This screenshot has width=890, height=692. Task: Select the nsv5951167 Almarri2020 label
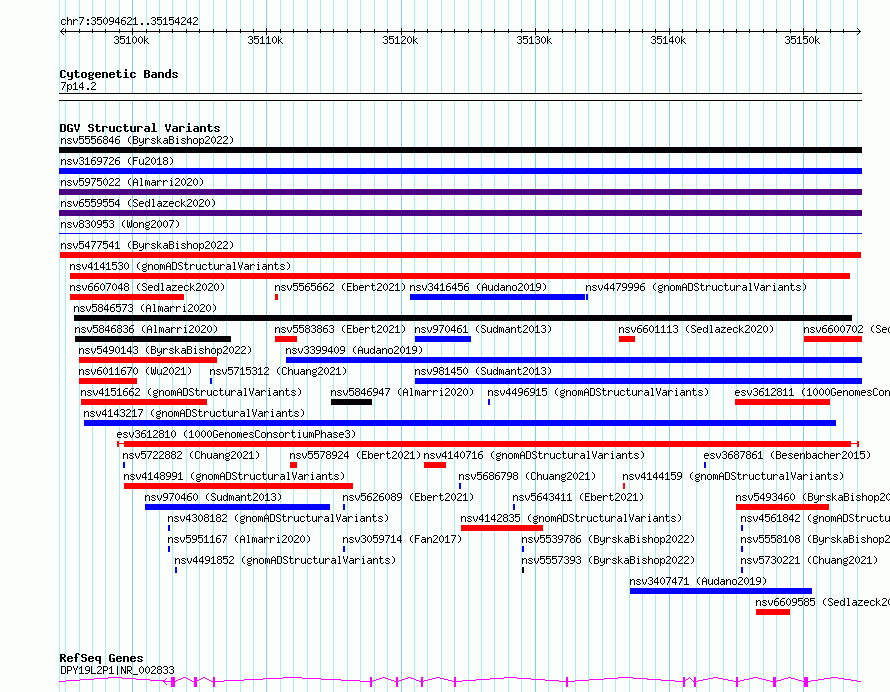pos(239,539)
